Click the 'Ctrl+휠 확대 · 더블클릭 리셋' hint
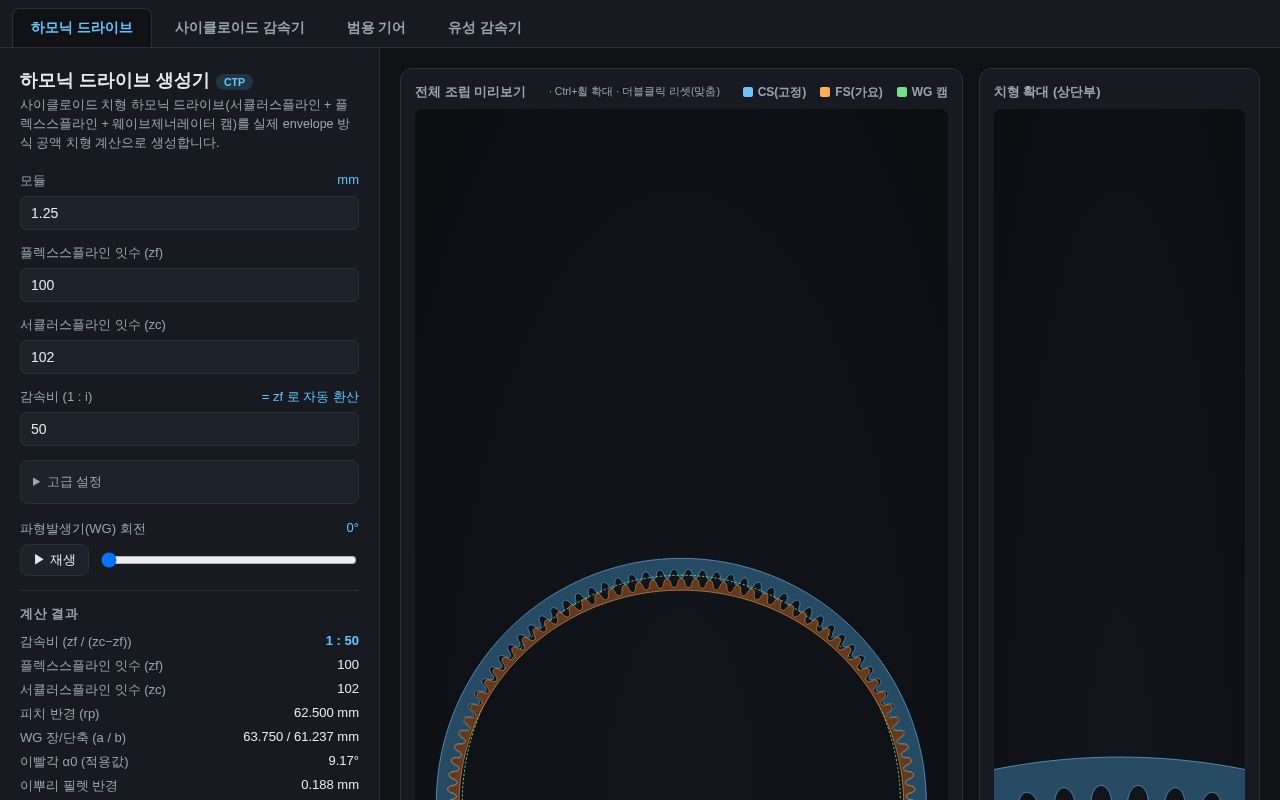The image size is (1280, 800). point(634,92)
